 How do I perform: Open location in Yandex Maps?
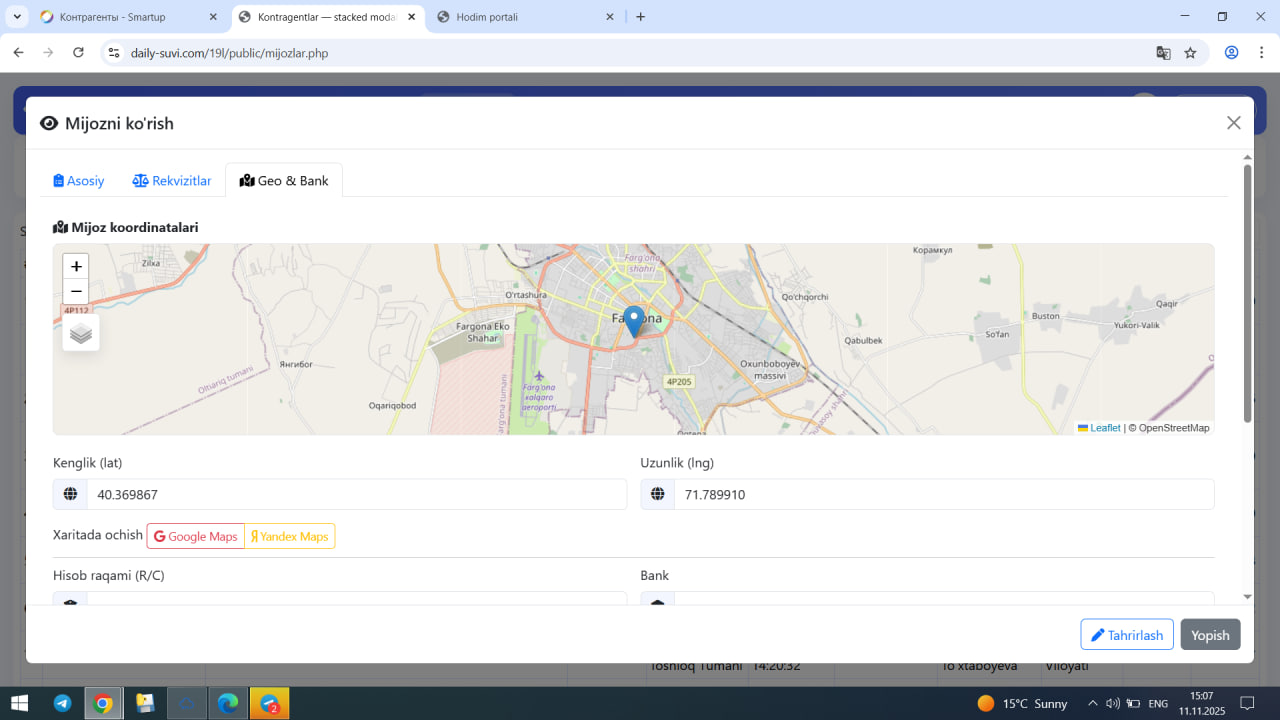click(x=290, y=537)
